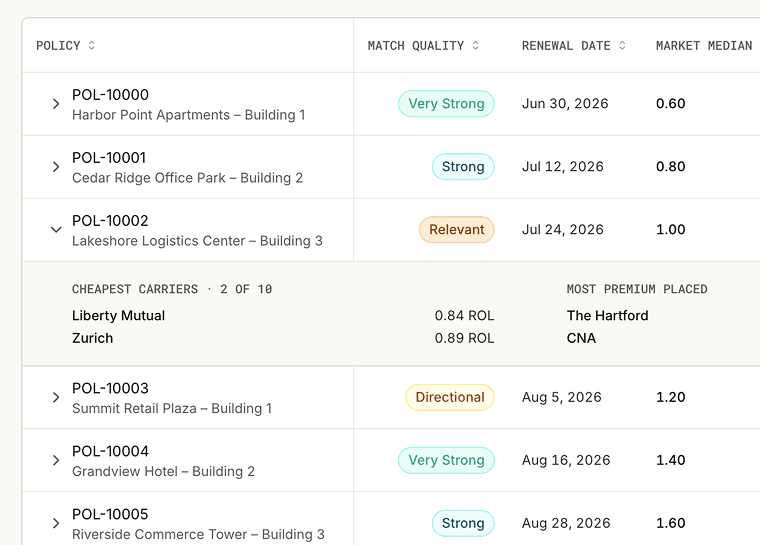Screen dimensions: 760x545
Task: Select Grandview Hotel – Building 2
Action: (163, 472)
